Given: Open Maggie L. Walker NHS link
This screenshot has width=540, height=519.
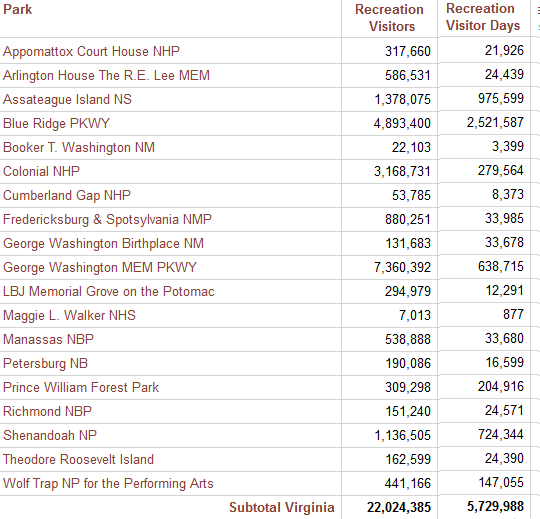Looking at the screenshot, I should coord(69,316).
